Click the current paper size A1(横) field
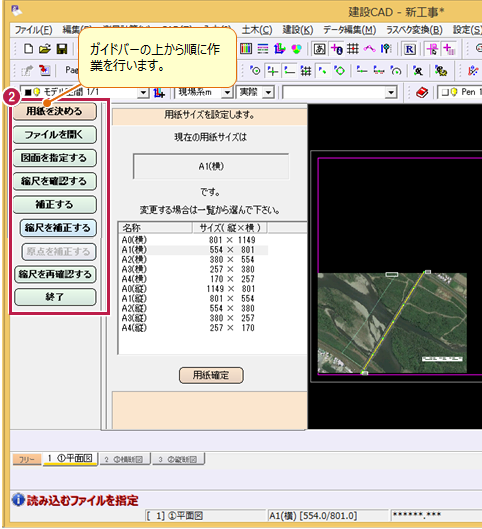 click(211, 167)
